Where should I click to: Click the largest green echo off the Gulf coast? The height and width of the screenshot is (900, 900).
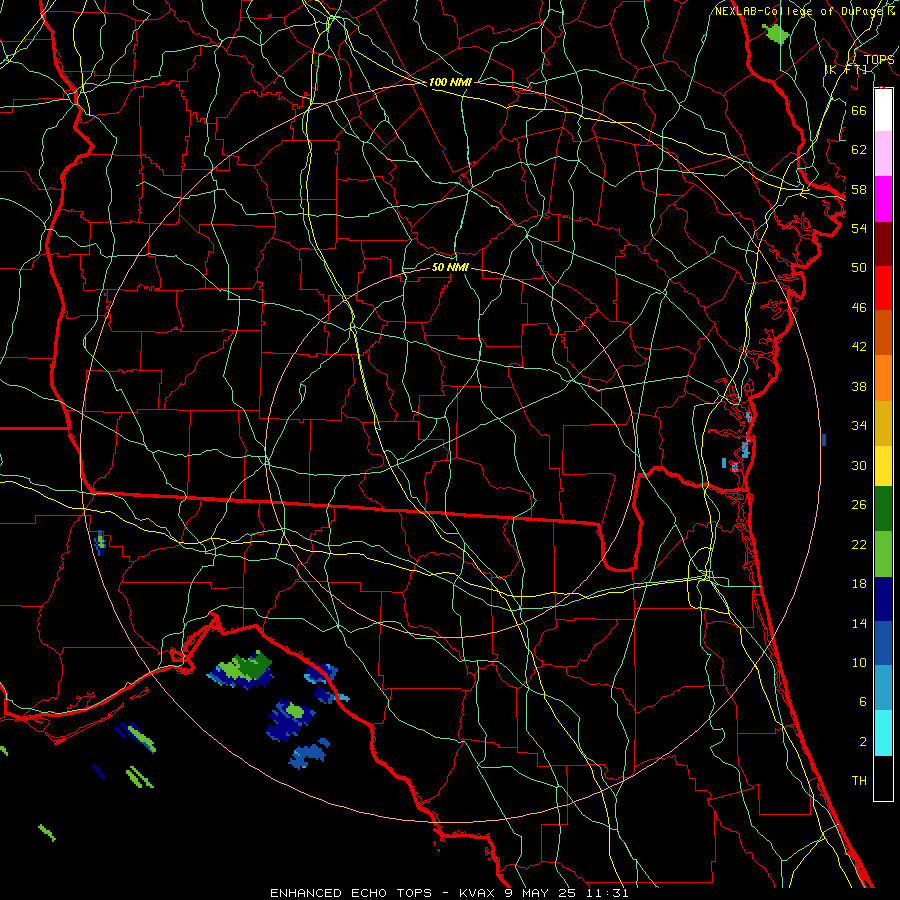click(x=242, y=670)
